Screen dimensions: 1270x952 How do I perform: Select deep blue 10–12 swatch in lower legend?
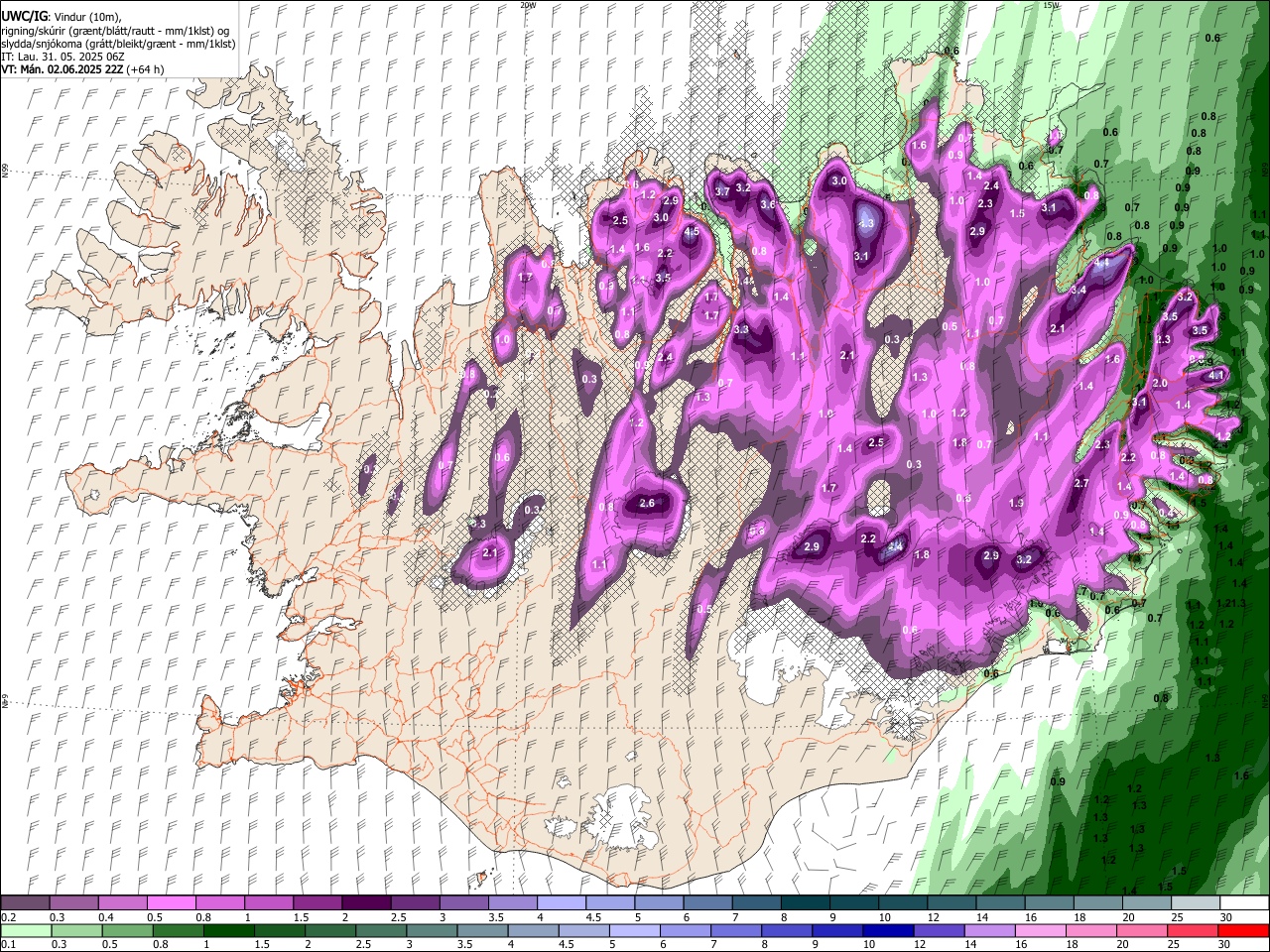pyautogui.click(x=887, y=931)
